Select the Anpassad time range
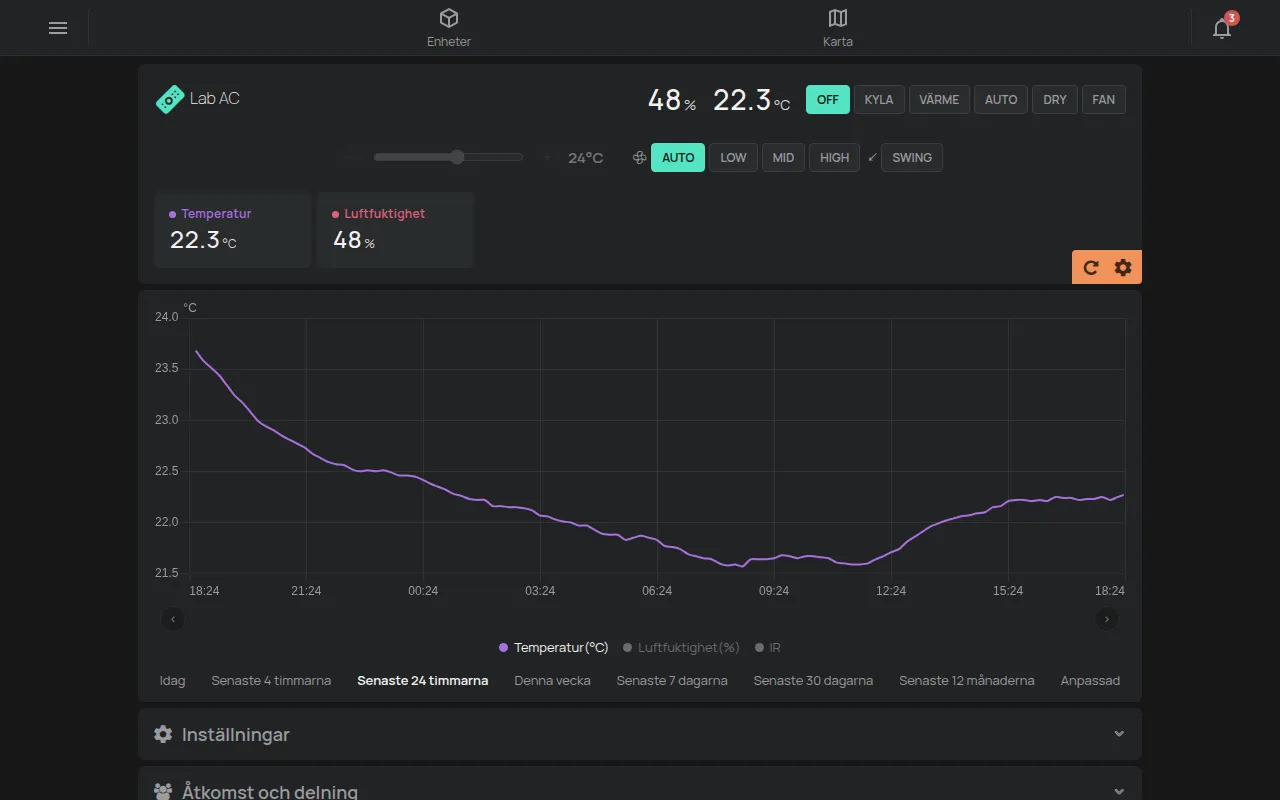 [1090, 681]
